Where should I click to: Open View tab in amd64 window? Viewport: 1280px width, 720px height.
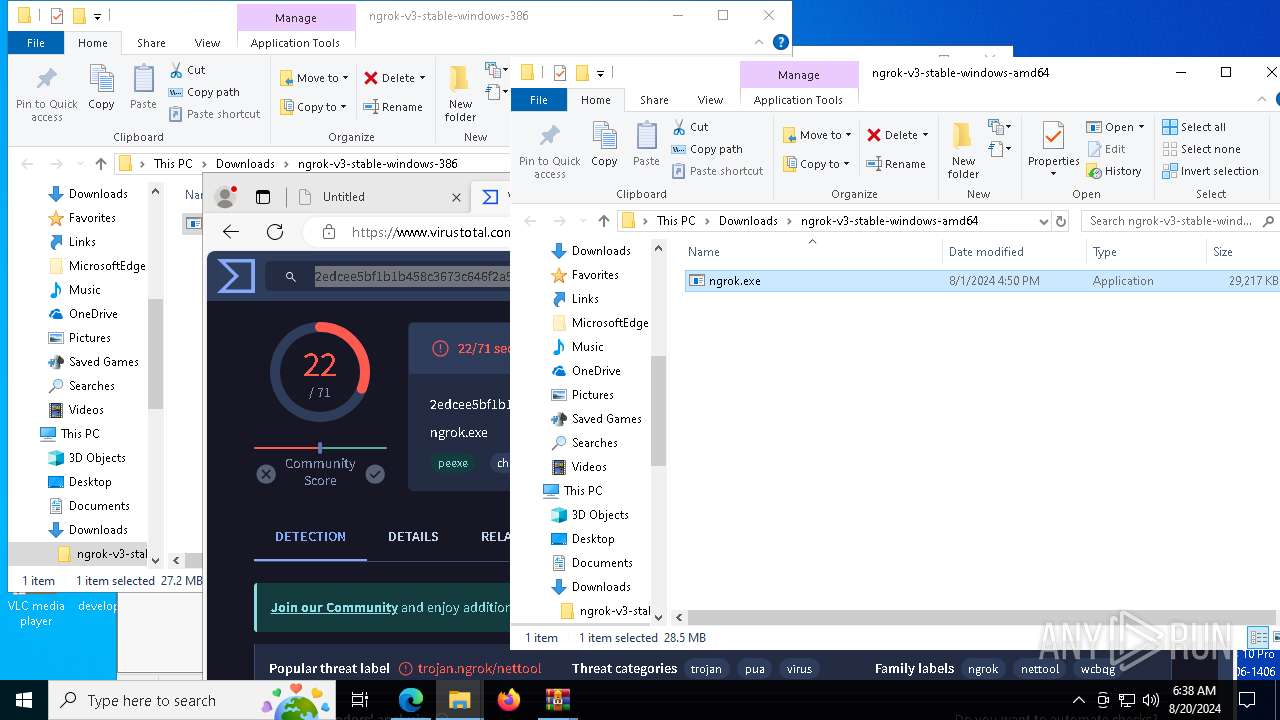pyautogui.click(x=710, y=100)
